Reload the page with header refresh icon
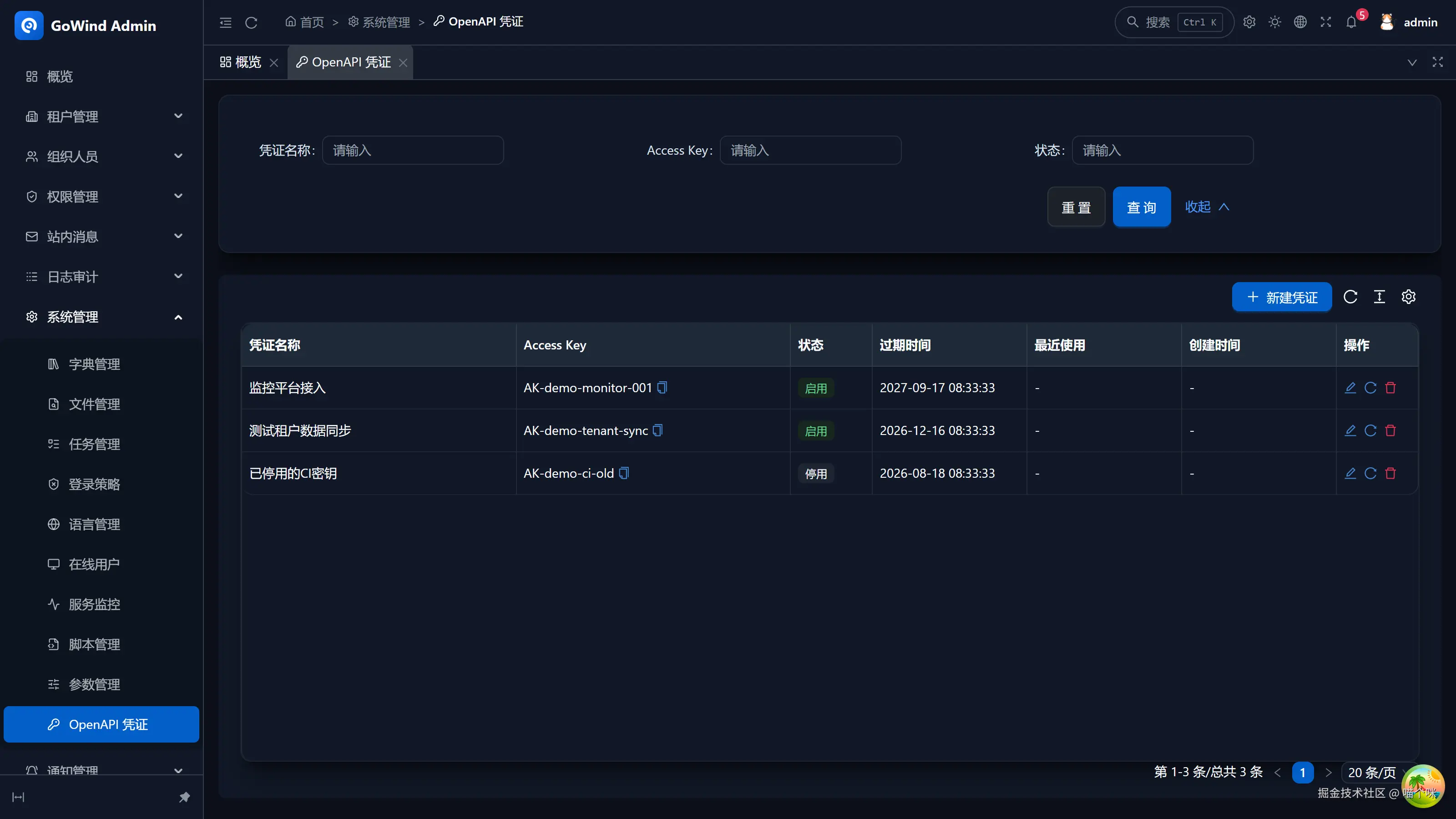Screen dimensions: 1456x819 tap(252, 23)
